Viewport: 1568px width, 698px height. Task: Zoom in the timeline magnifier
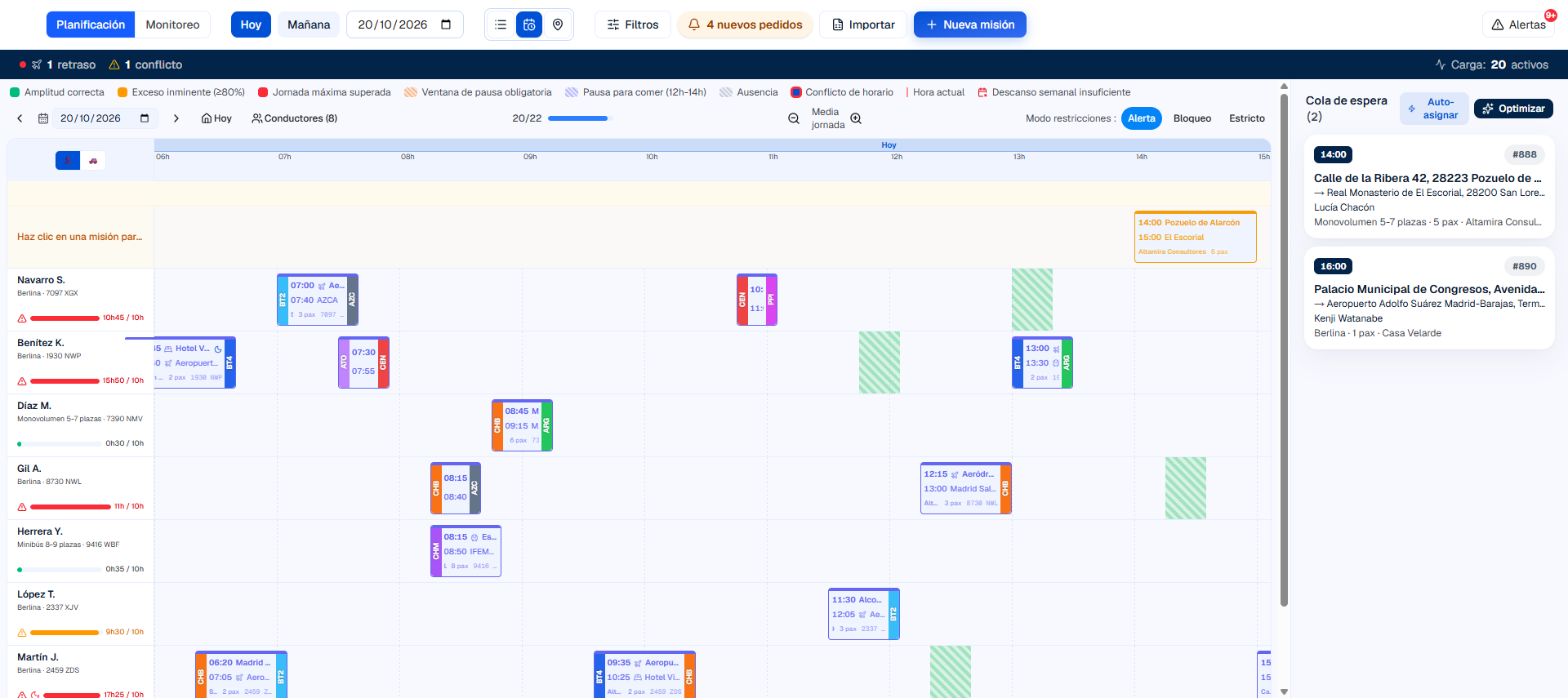point(856,118)
